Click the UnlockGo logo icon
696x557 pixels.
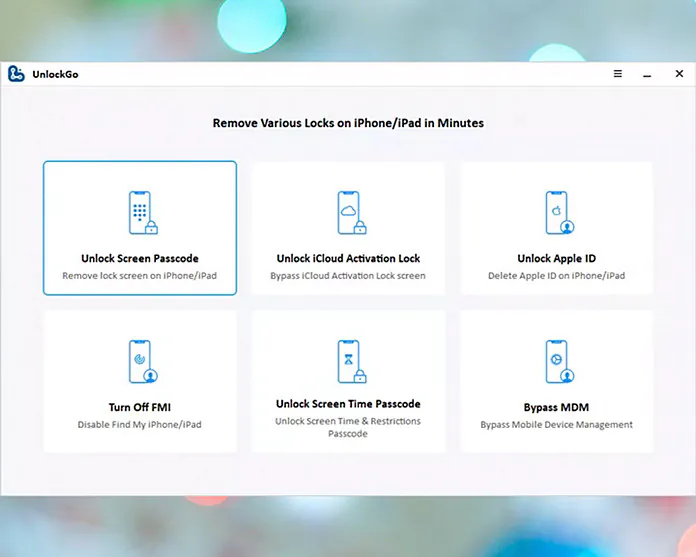(16, 74)
